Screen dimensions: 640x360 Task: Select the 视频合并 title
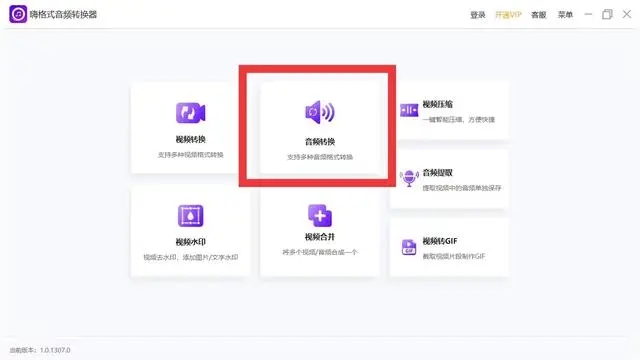(x=320, y=237)
